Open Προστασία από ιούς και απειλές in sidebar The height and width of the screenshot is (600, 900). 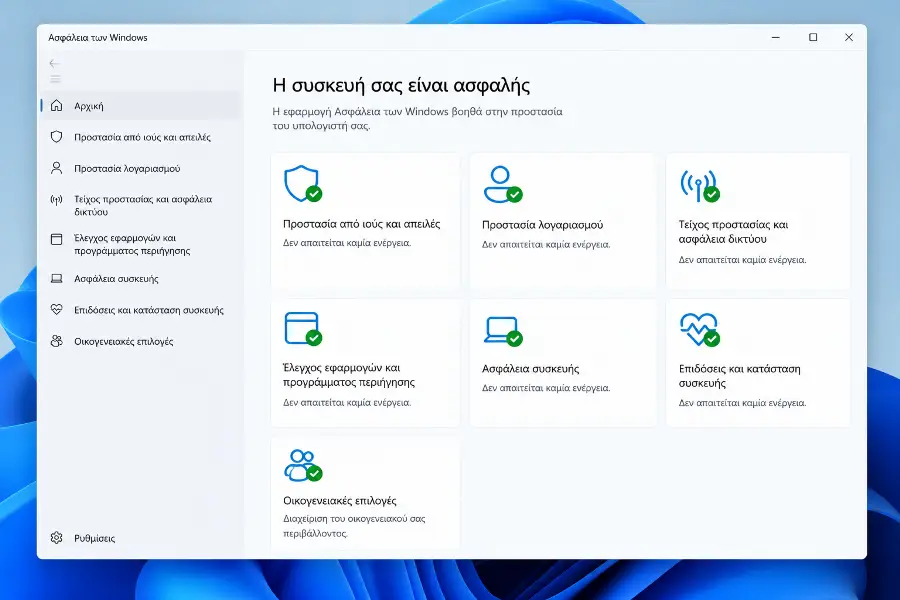(142, 137)
